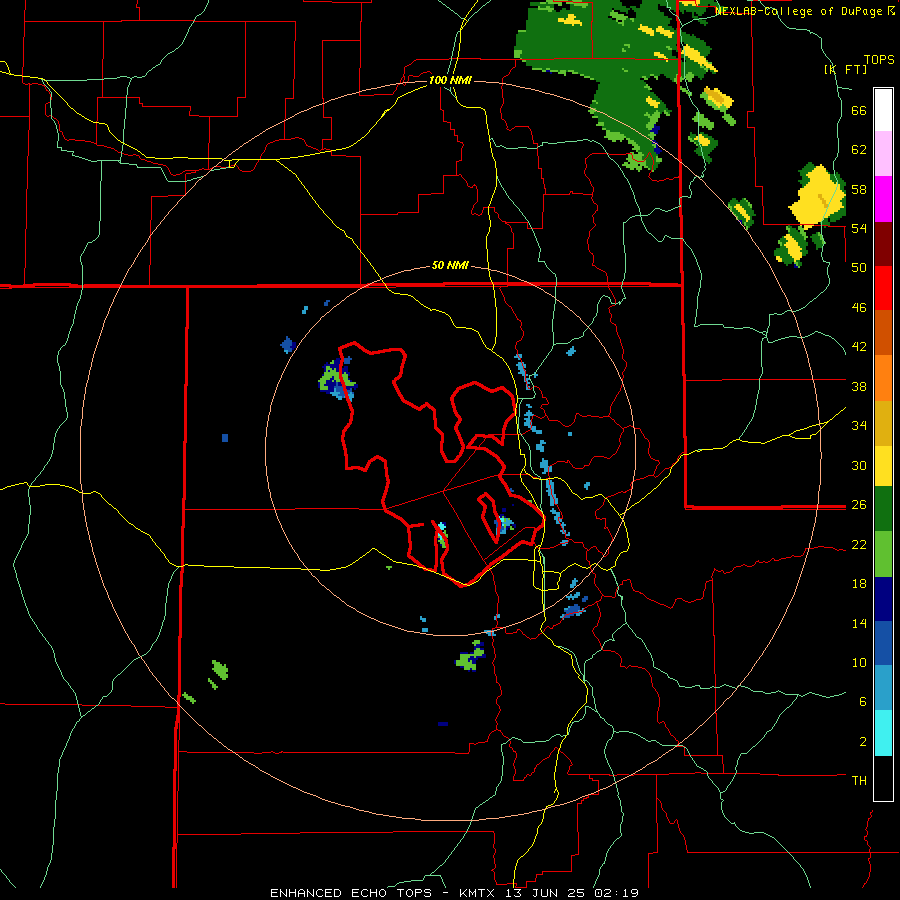This screenshot has height=900, width=900.
Task: Click the "[K FT]" units label
Action: tap(845, 69)
